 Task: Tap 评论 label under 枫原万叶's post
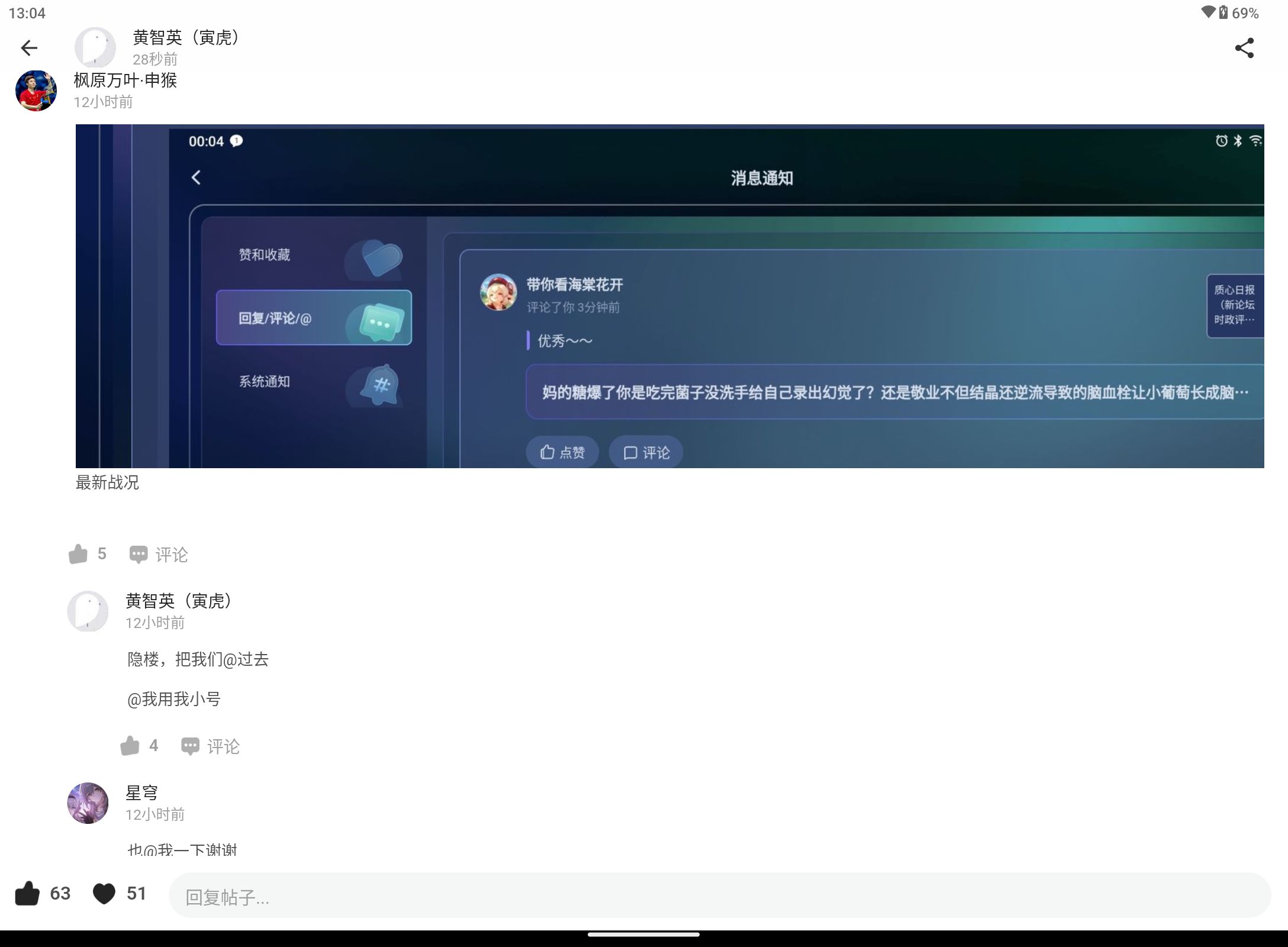click(172, 555)
